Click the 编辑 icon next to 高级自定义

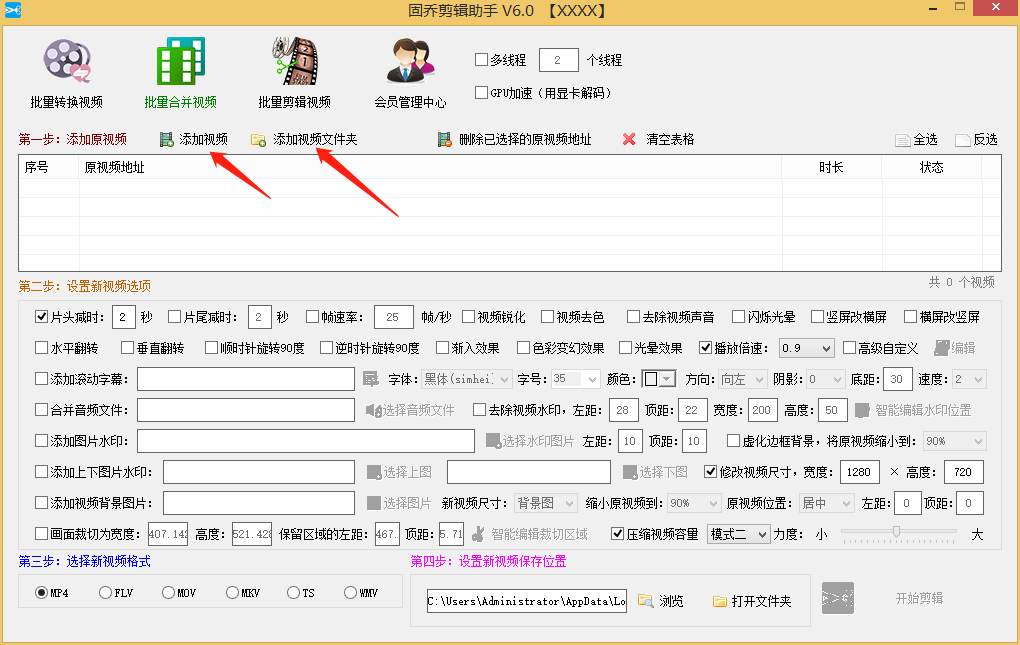[x=941, y=348]
